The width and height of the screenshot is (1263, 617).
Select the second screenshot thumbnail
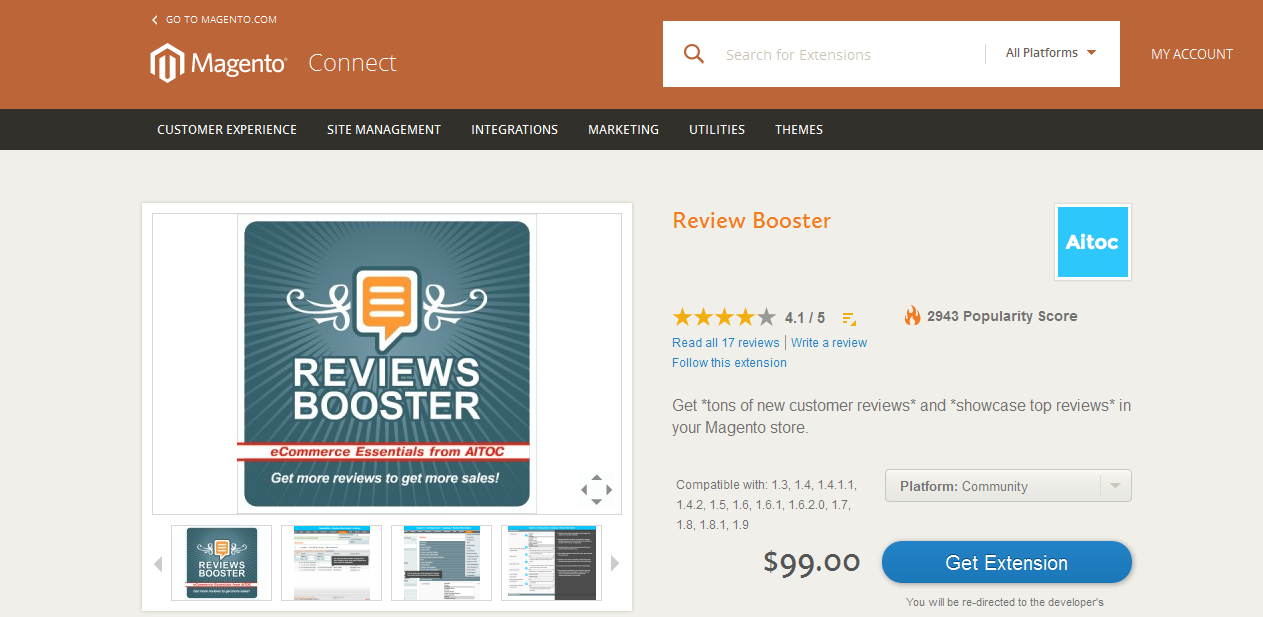point(331,563)
